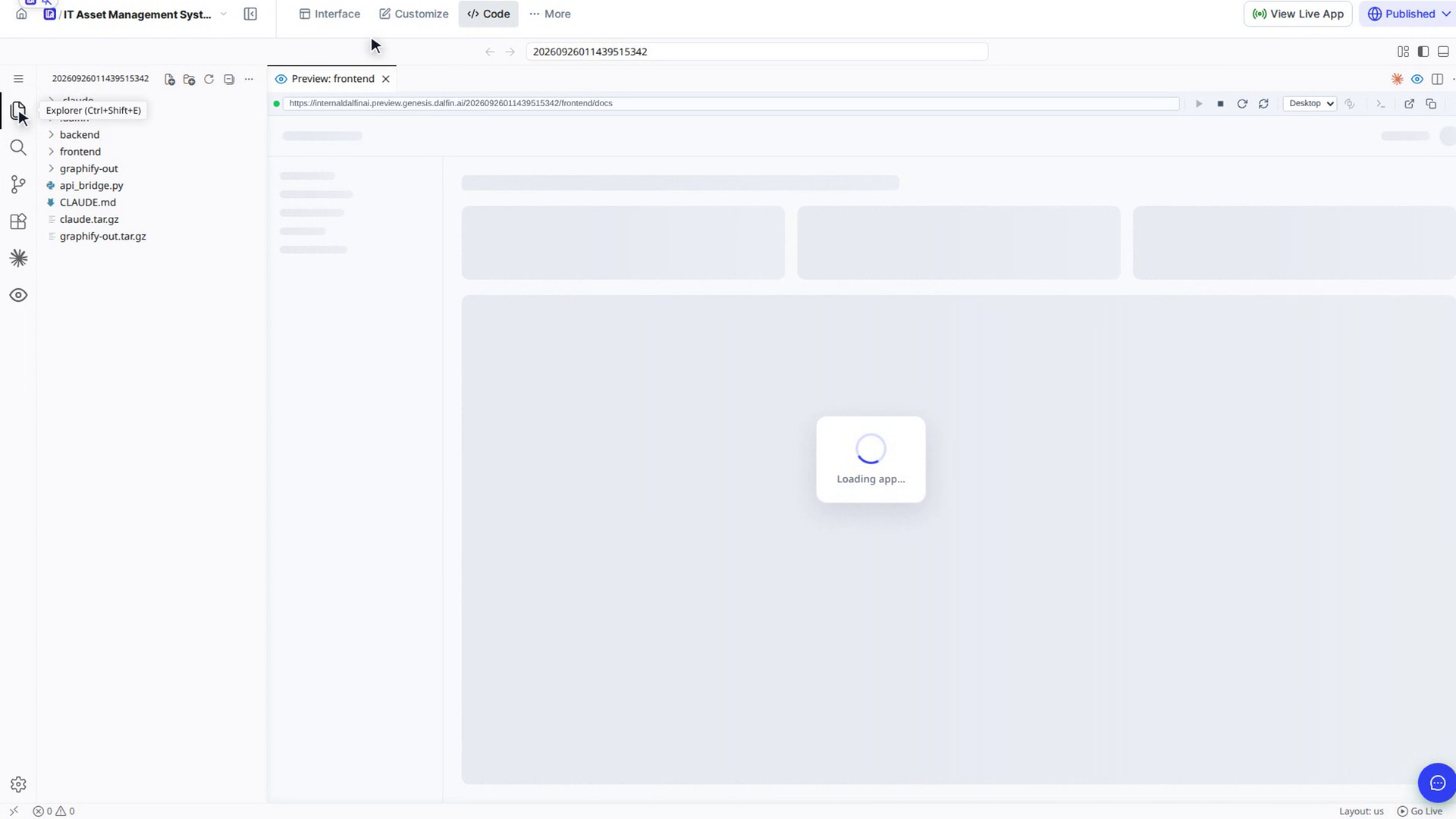Open api_bridge.py in the explorer

point(91,186)
